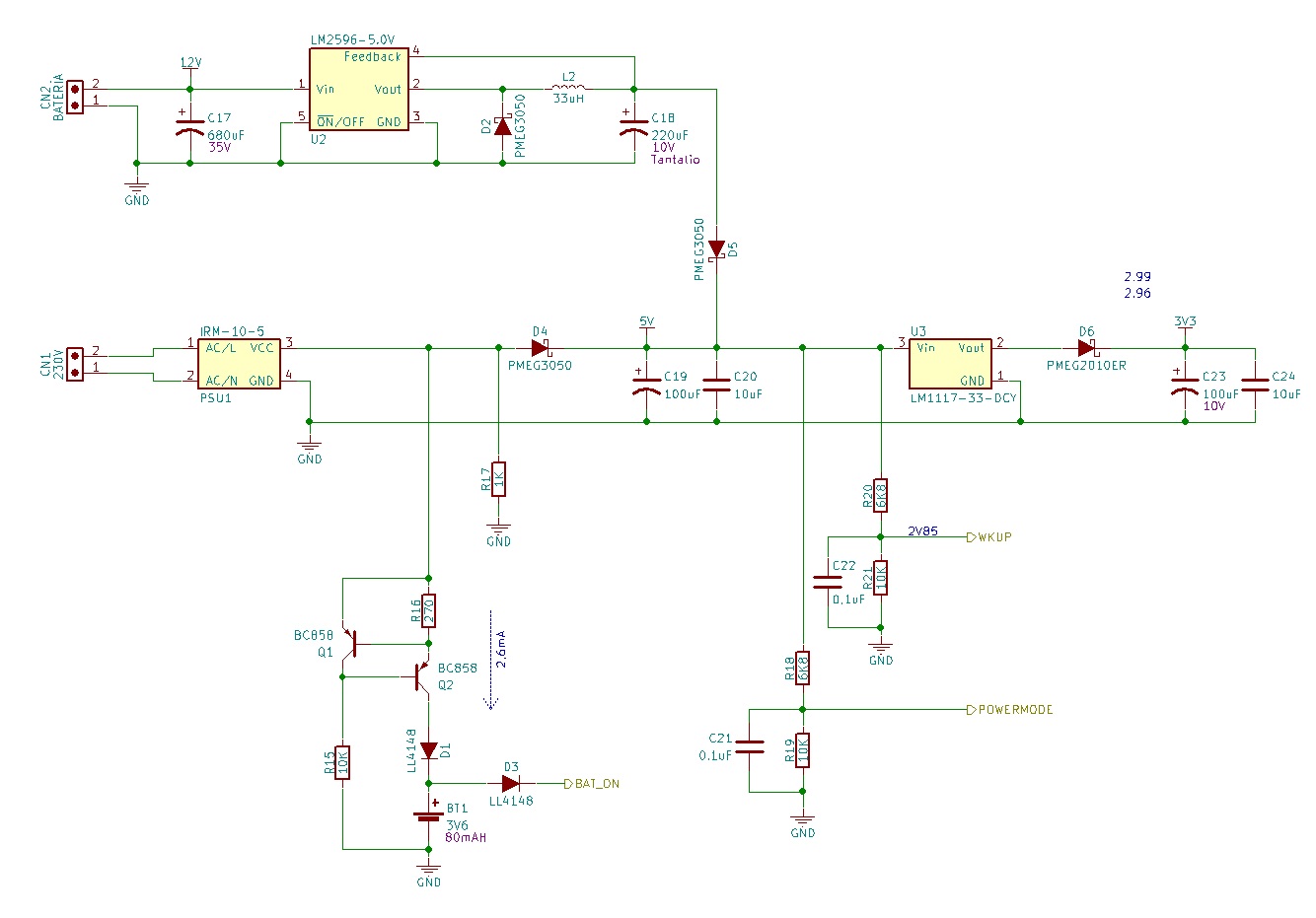Click the D2 PMEG3050 Schottky diode symbol
Image resolution: width=1316 pixels, height=918 pixels.
pyautogui.click(x=502, y=125)
